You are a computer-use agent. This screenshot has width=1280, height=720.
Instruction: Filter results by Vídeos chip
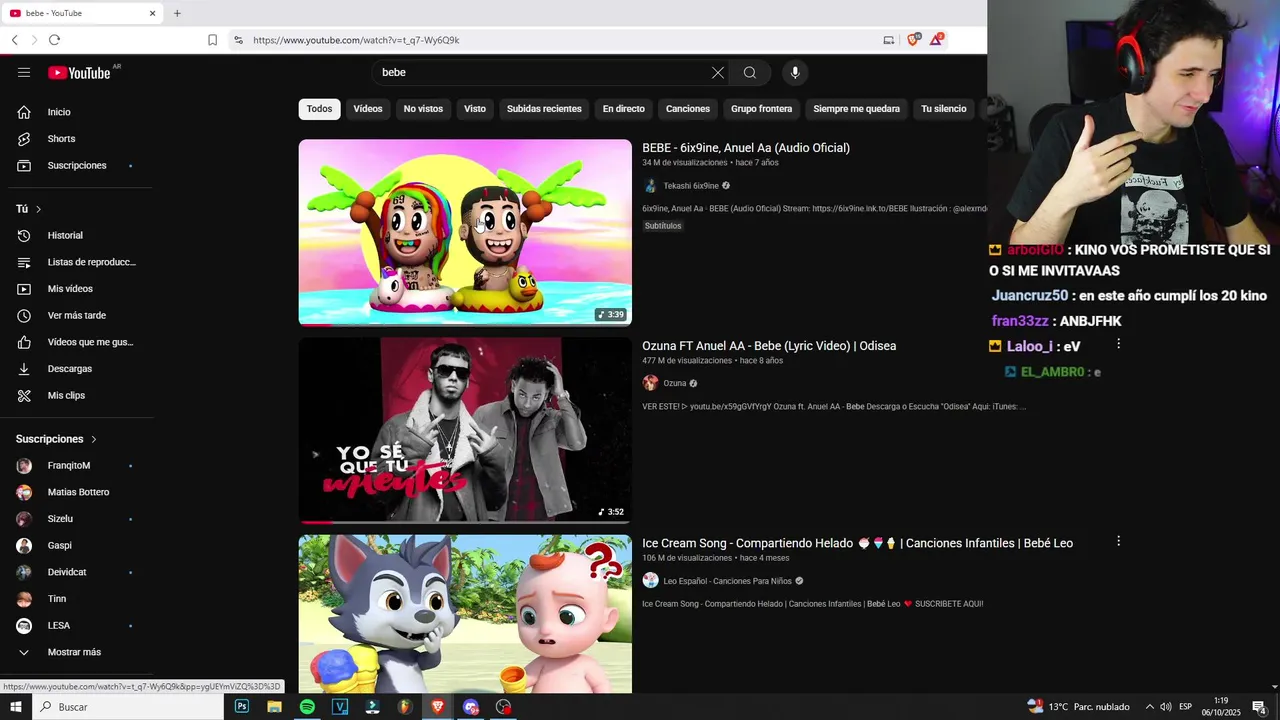[x=368, y=109]
